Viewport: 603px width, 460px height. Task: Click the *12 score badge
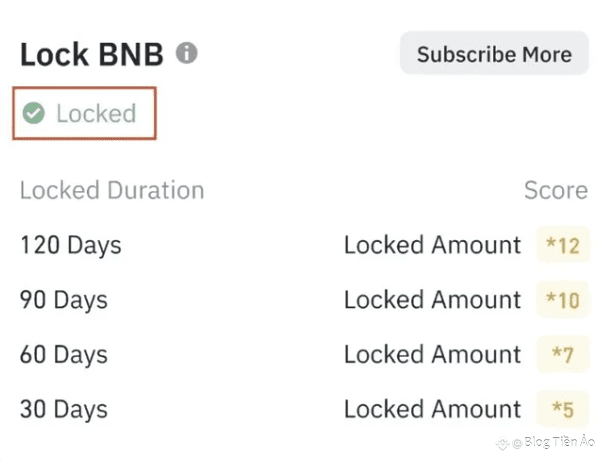click(x=563, y=245)
